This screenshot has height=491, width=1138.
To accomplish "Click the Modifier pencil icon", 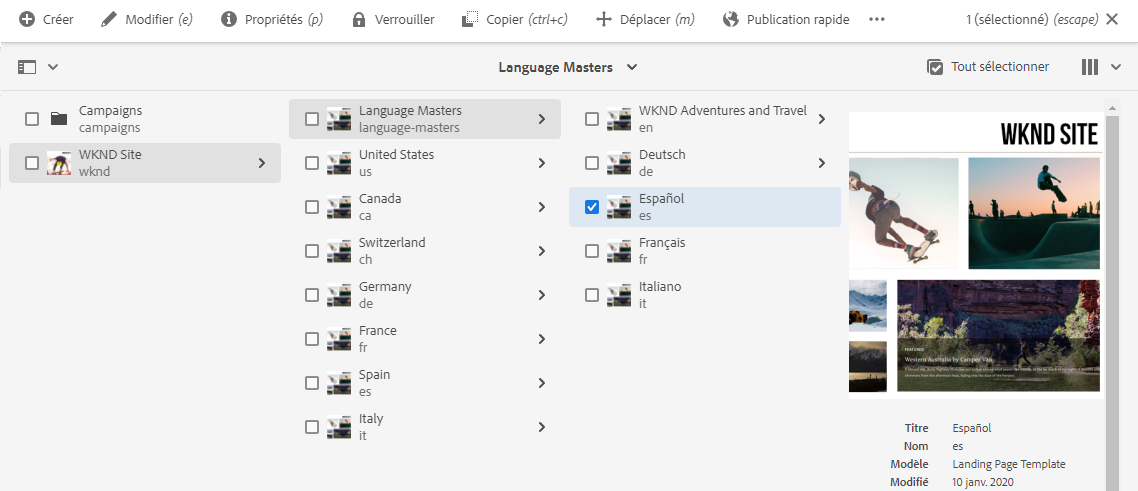I will point(109,20).
